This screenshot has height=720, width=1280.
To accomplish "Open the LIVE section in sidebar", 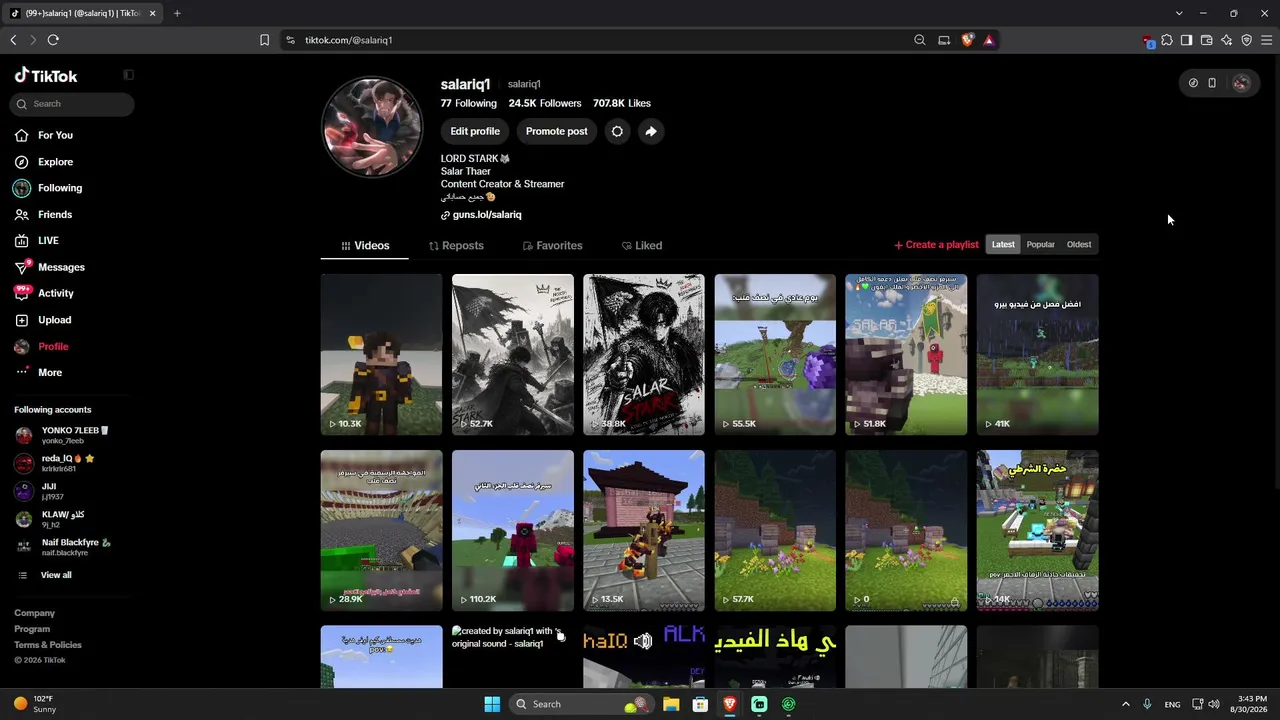I will [x=36, y=241].
